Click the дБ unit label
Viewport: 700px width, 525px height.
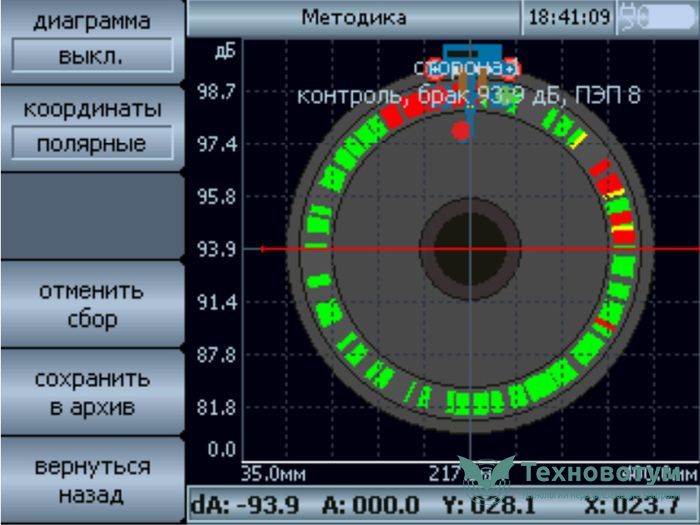(x=225, y=52)
